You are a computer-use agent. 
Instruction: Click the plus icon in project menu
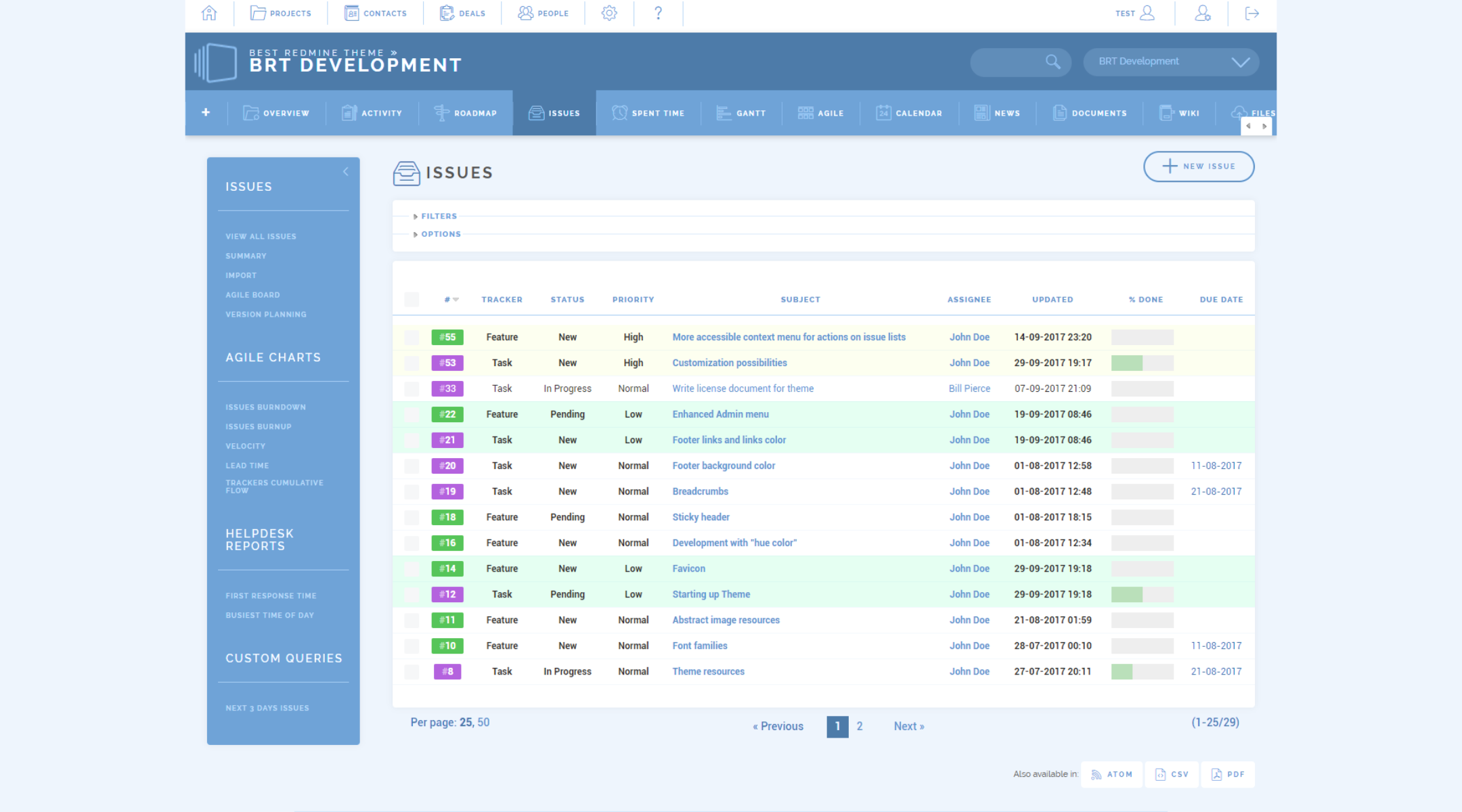tap(206, 112)
